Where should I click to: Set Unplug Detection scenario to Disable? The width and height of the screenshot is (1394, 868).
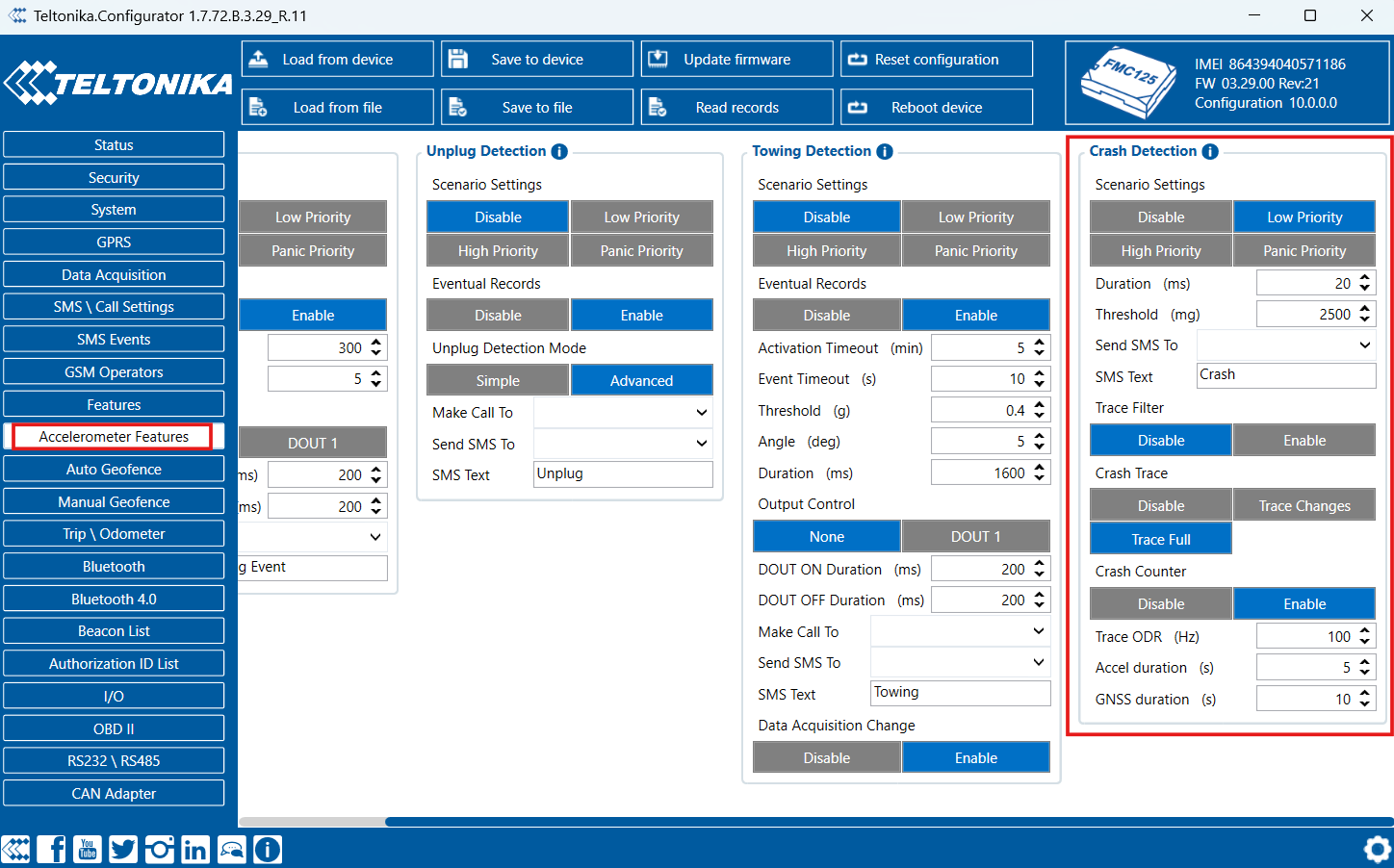coord(498,217)
